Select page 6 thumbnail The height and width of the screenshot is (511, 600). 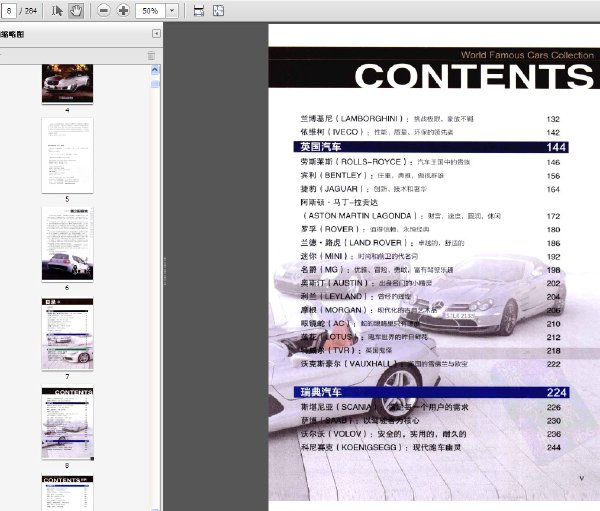[x=67, y=244]
